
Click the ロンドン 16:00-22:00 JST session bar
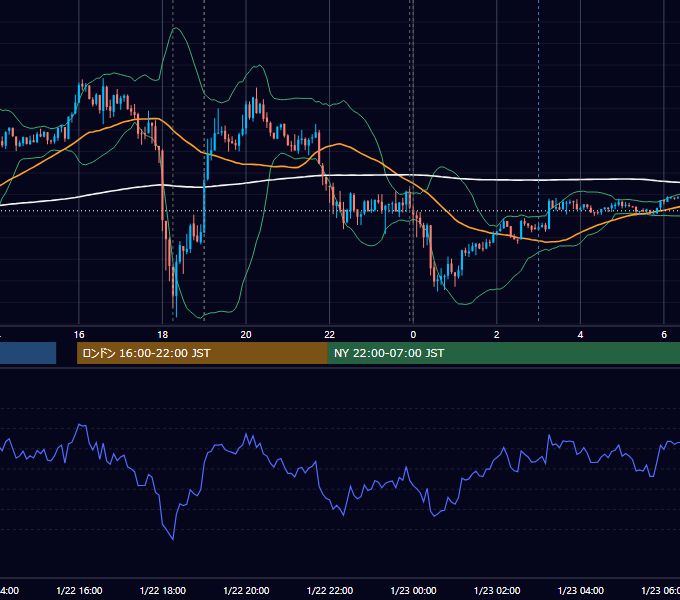(x=202, y=353)
